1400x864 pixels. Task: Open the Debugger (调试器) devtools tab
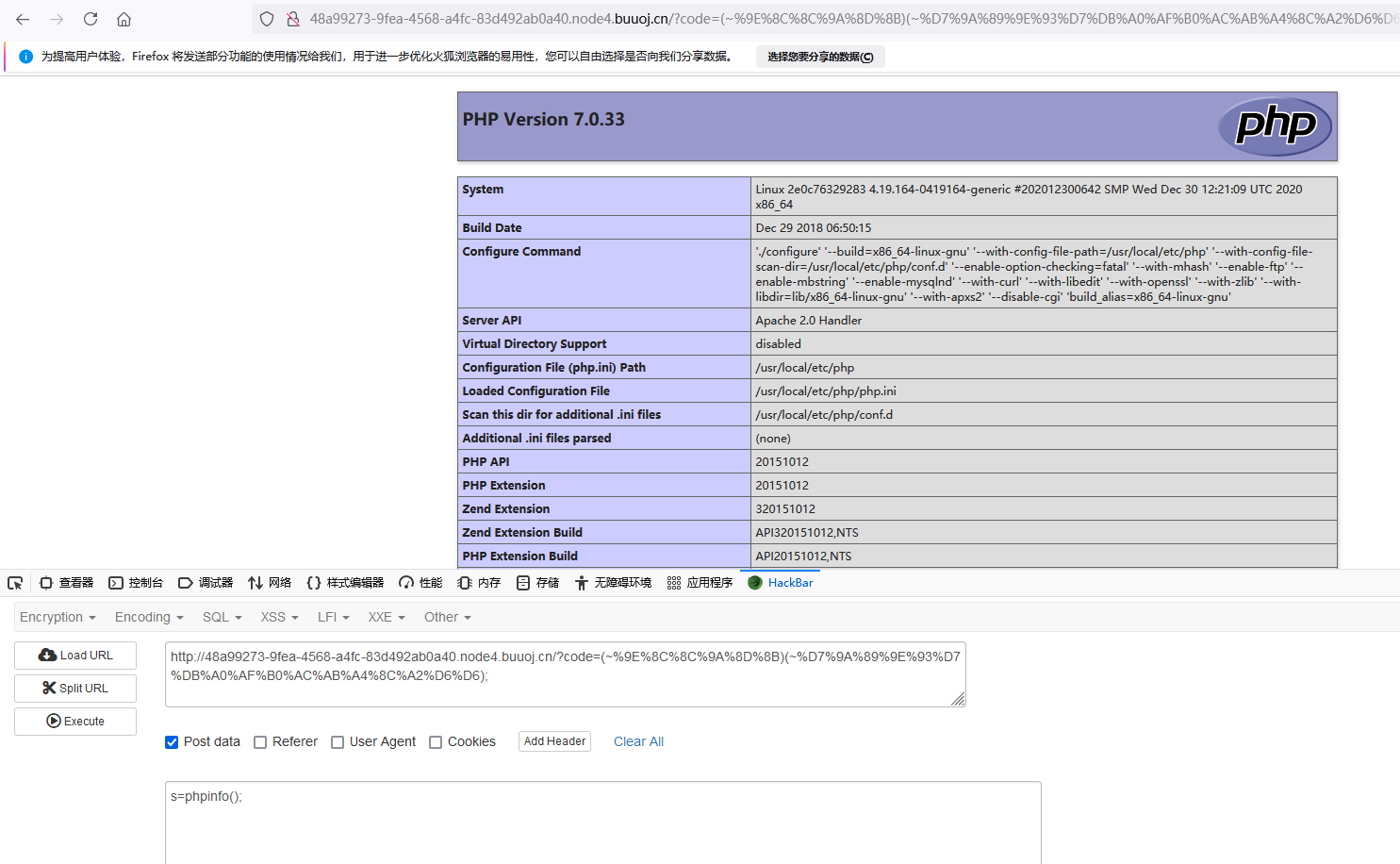point(206,583)
